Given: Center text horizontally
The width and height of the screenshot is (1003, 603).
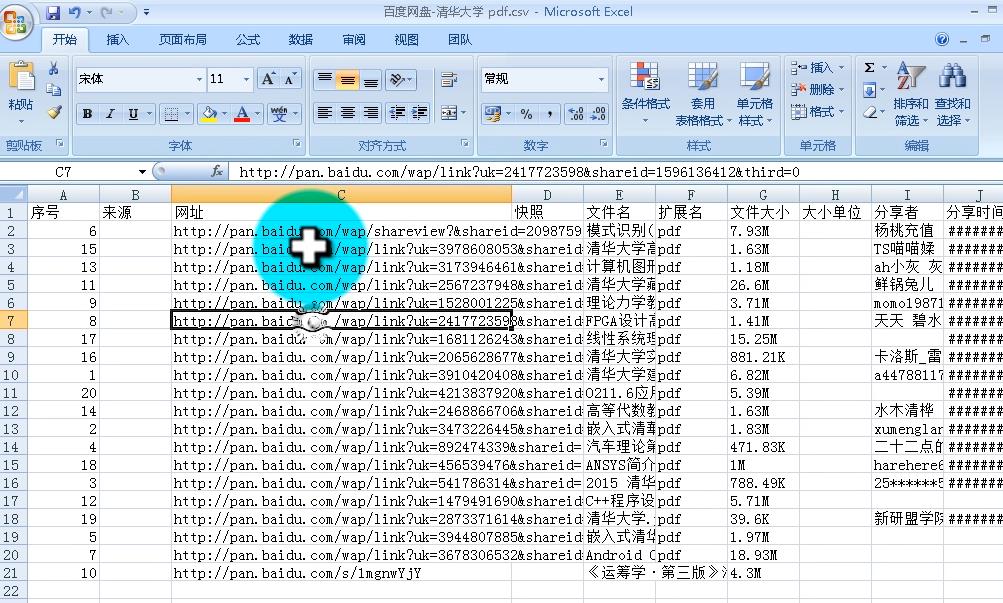Looking at the screenshot, I should pyautogui.click(x=348, y=113).
